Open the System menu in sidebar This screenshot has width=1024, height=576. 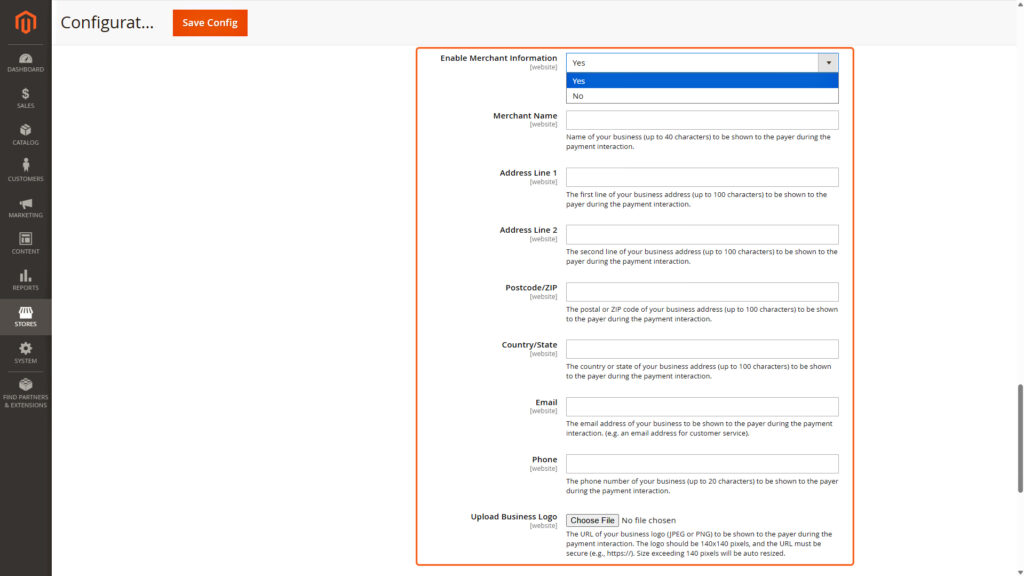24,353
